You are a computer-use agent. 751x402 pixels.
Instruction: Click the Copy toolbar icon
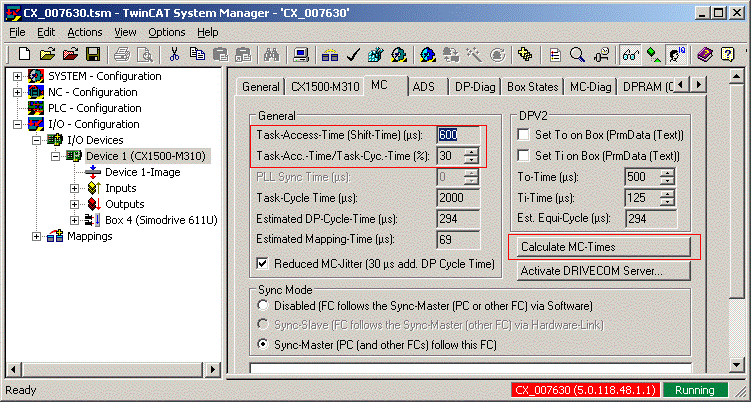pyautogui.click(x=197, y=54)
